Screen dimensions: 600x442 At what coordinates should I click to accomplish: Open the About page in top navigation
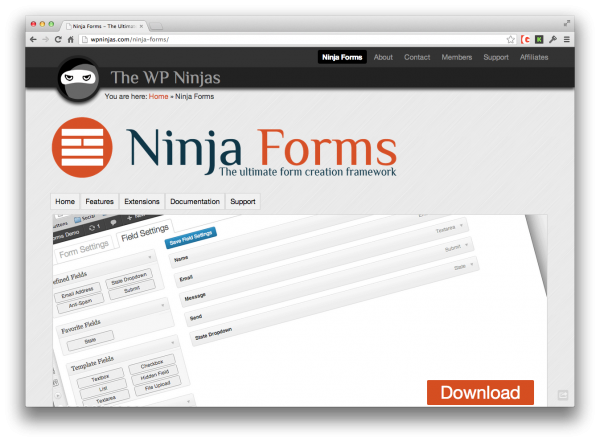point(383,57)
